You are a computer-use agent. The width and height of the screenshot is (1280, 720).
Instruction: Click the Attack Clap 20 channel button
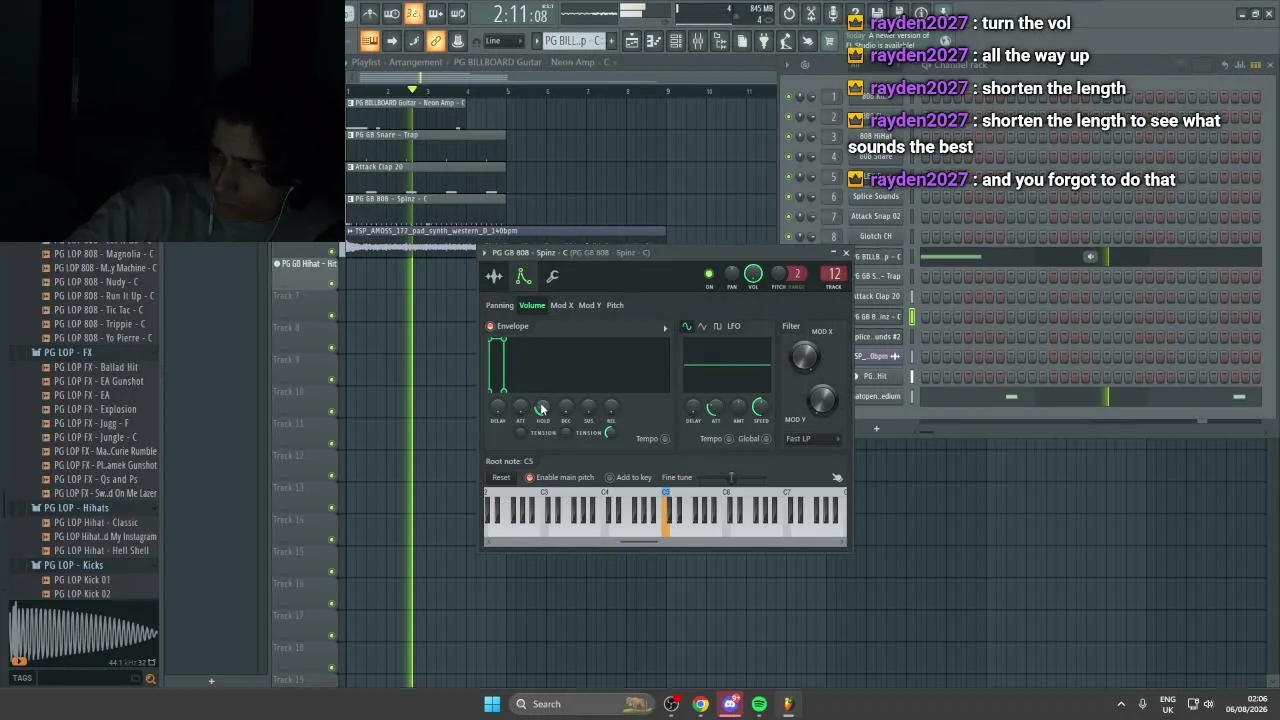tap(876, 297)
